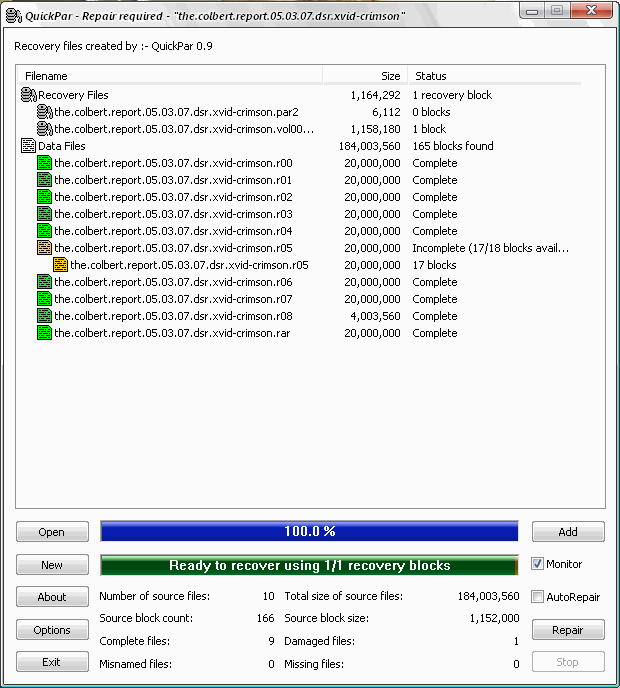
Task: Select the Recovery Files tree row
Action: tap(73, 95)
